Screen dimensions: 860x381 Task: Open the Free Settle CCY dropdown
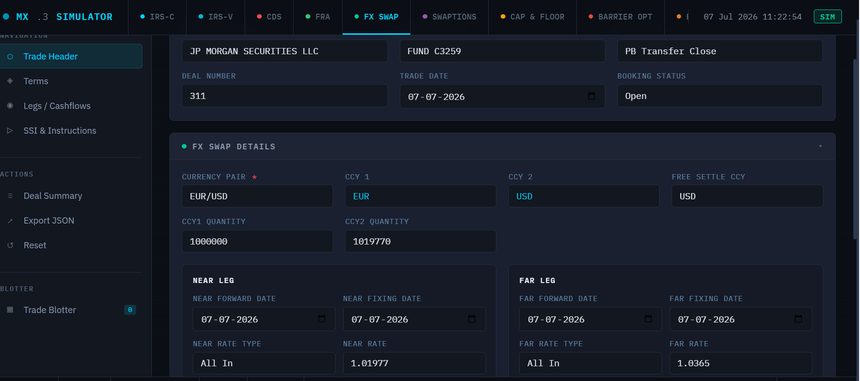pos(747,196)
